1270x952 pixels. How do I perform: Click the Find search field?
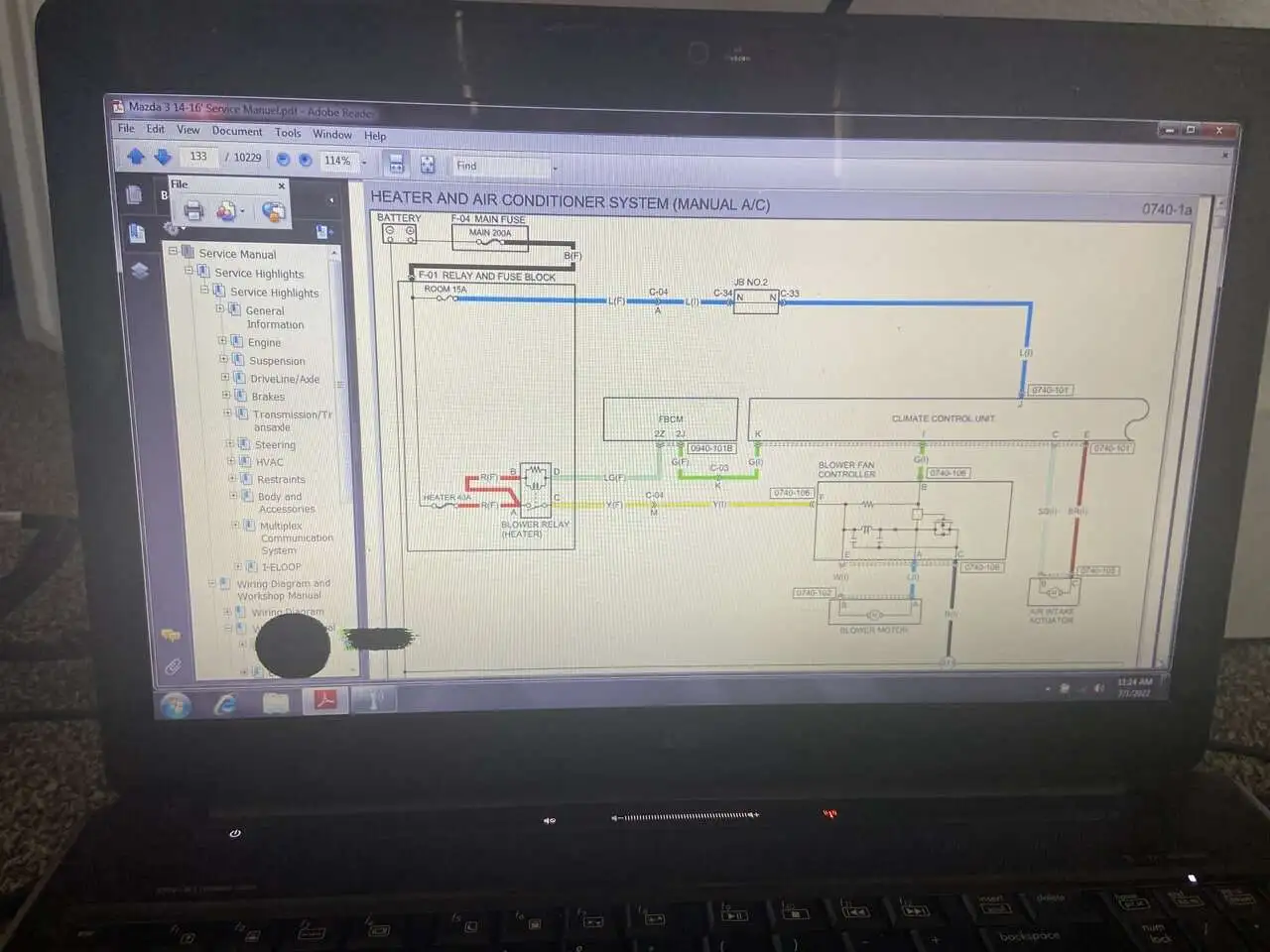click(x=499, y=167)
